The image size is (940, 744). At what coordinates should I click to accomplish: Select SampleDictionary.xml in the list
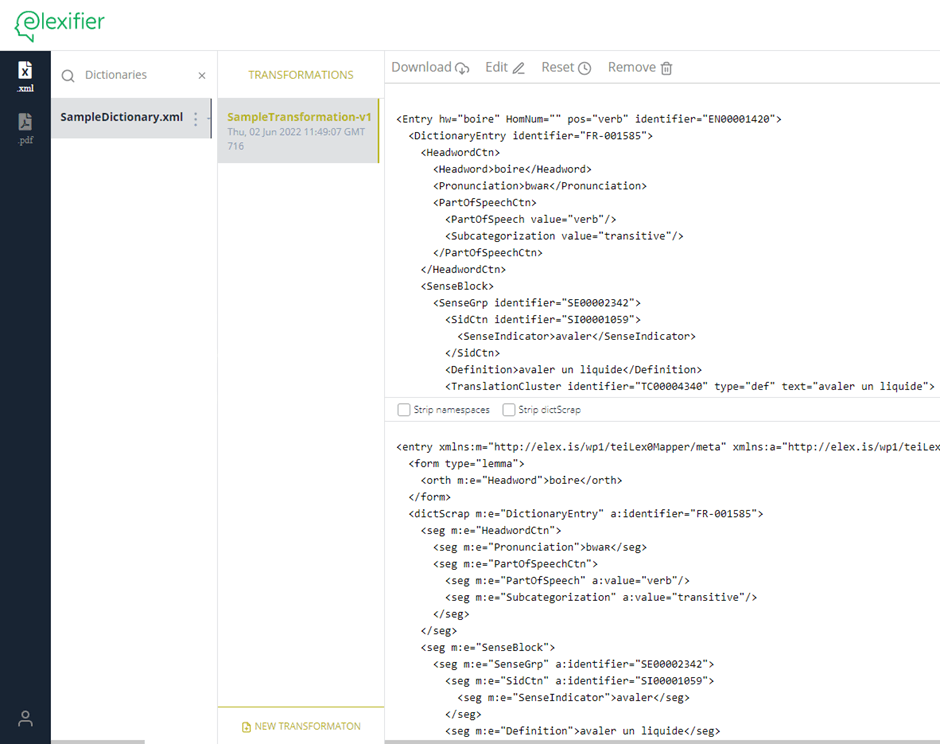121,117
